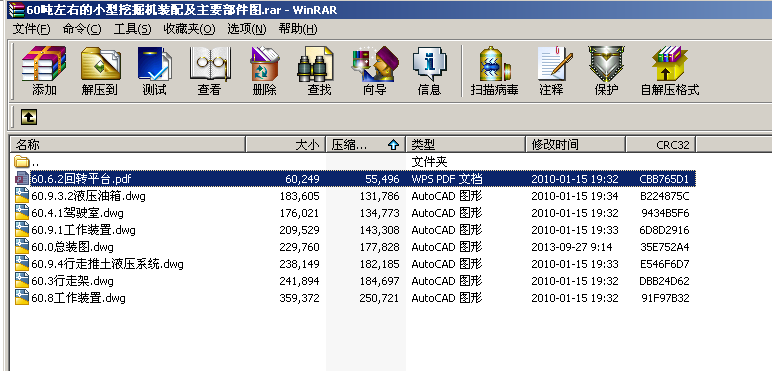Open the 命令(C) menu
This screenshot has width=772, height=371.
pyautogui.click(x=82, y=29)
